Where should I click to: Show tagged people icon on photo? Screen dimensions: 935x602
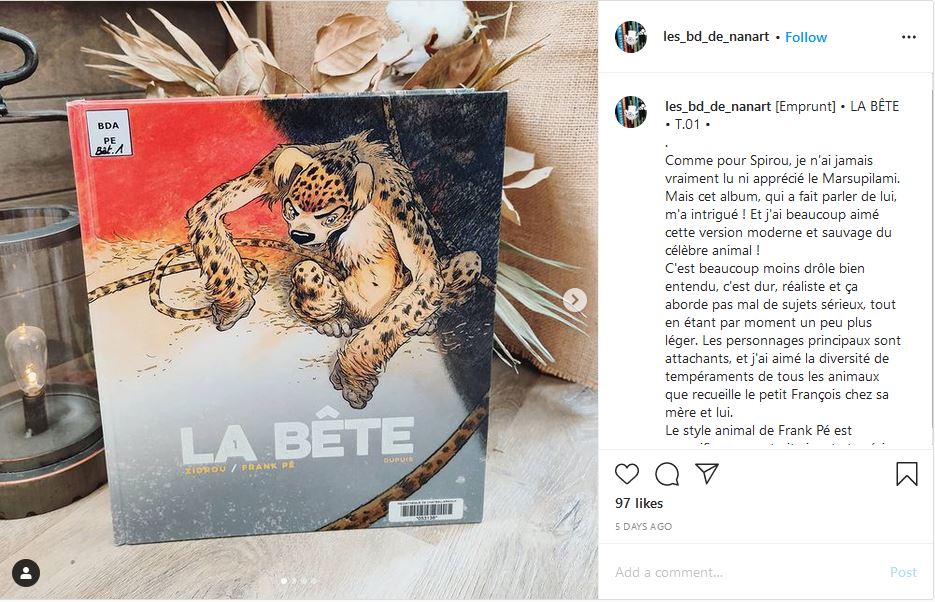(26, 573)
